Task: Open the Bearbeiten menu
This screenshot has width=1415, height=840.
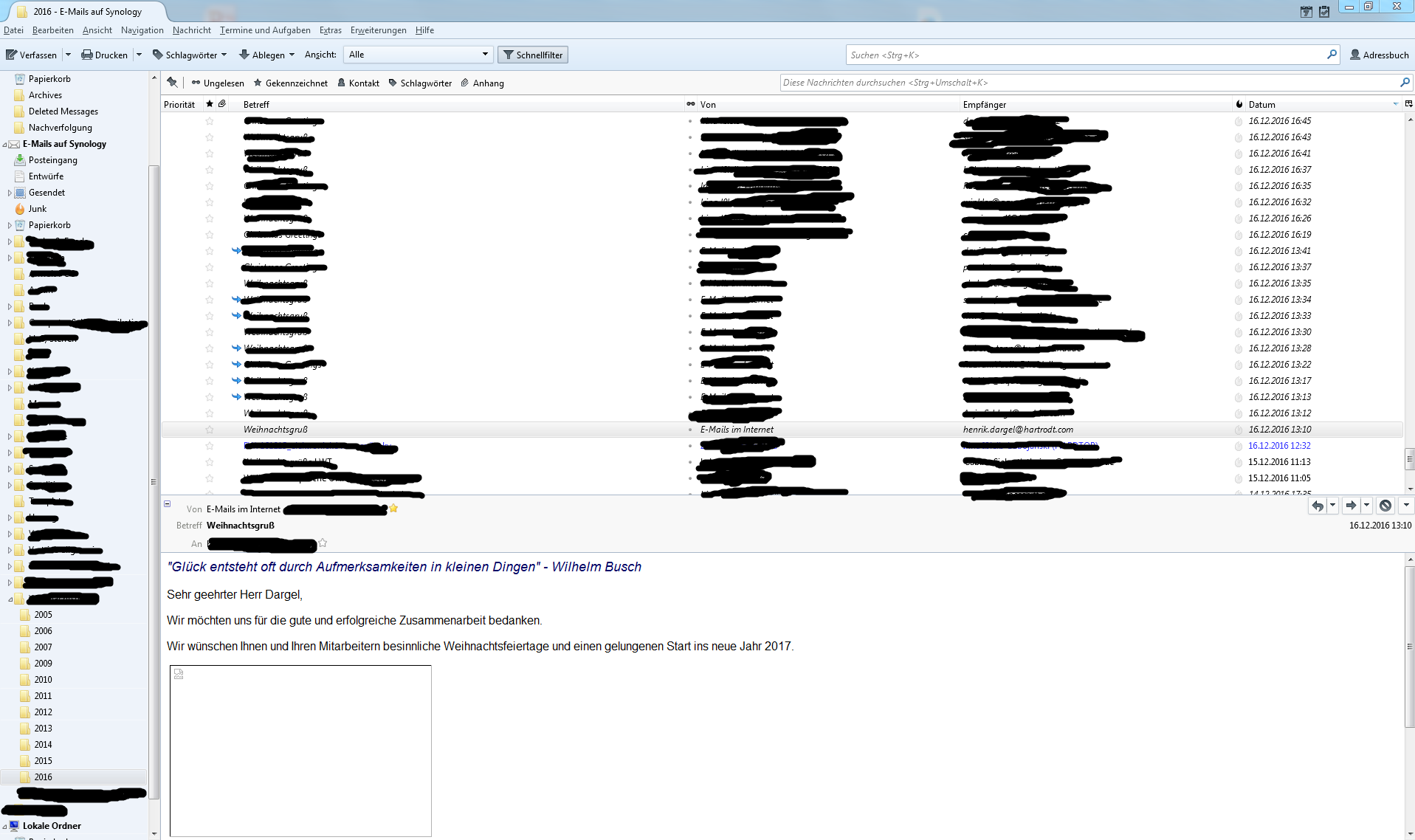Action: pos(52,30)
